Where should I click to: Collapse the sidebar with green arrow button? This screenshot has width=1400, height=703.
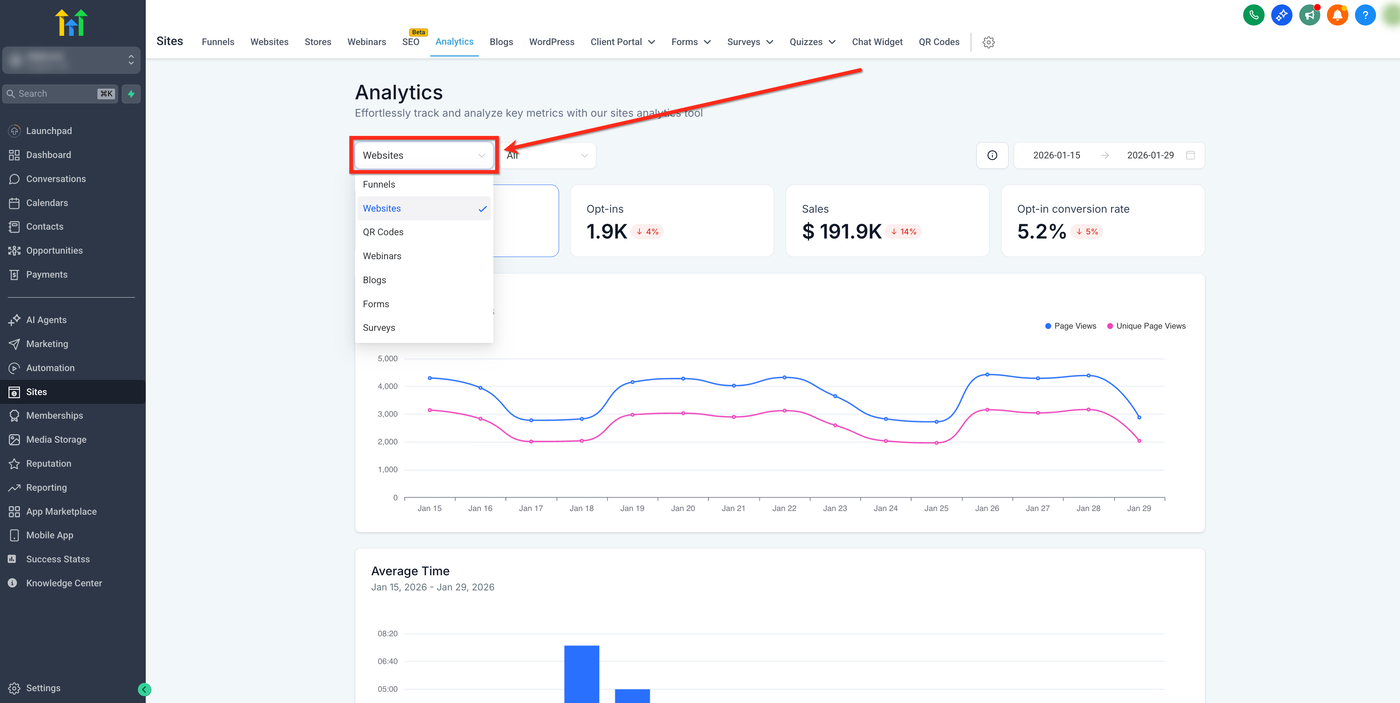(x=144, y=689)
